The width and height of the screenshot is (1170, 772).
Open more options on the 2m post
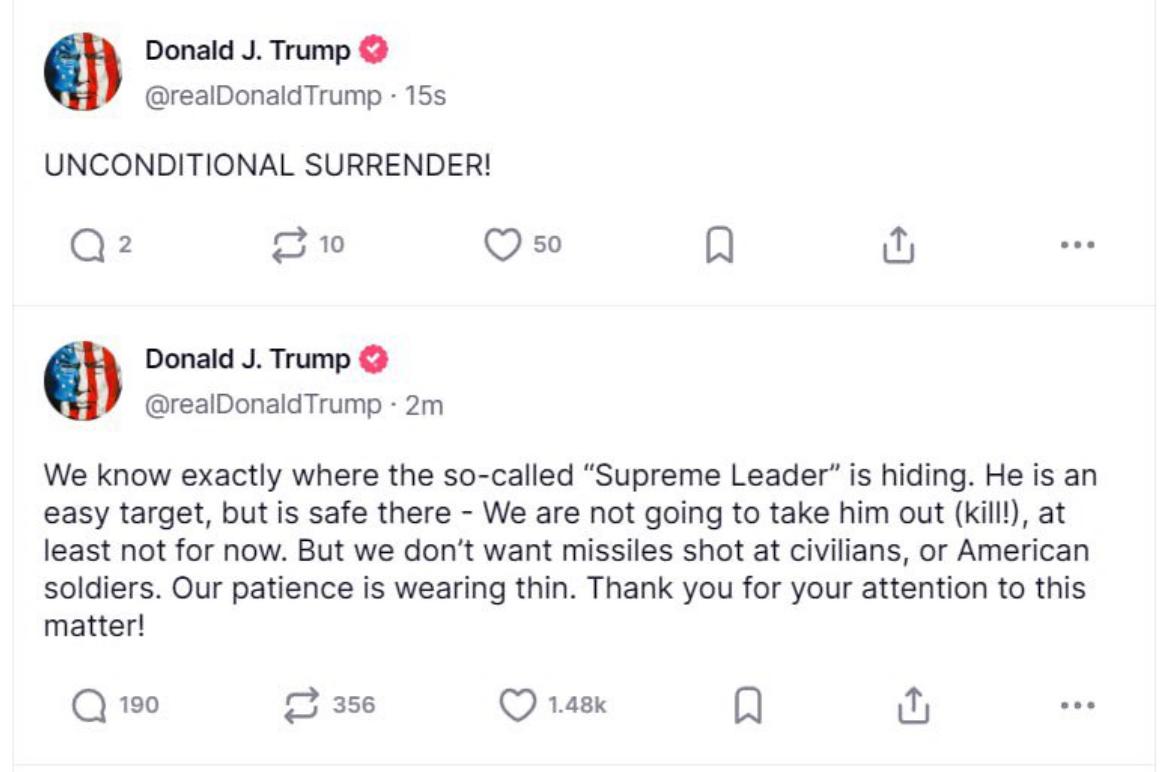click(x=1077, y=705)
